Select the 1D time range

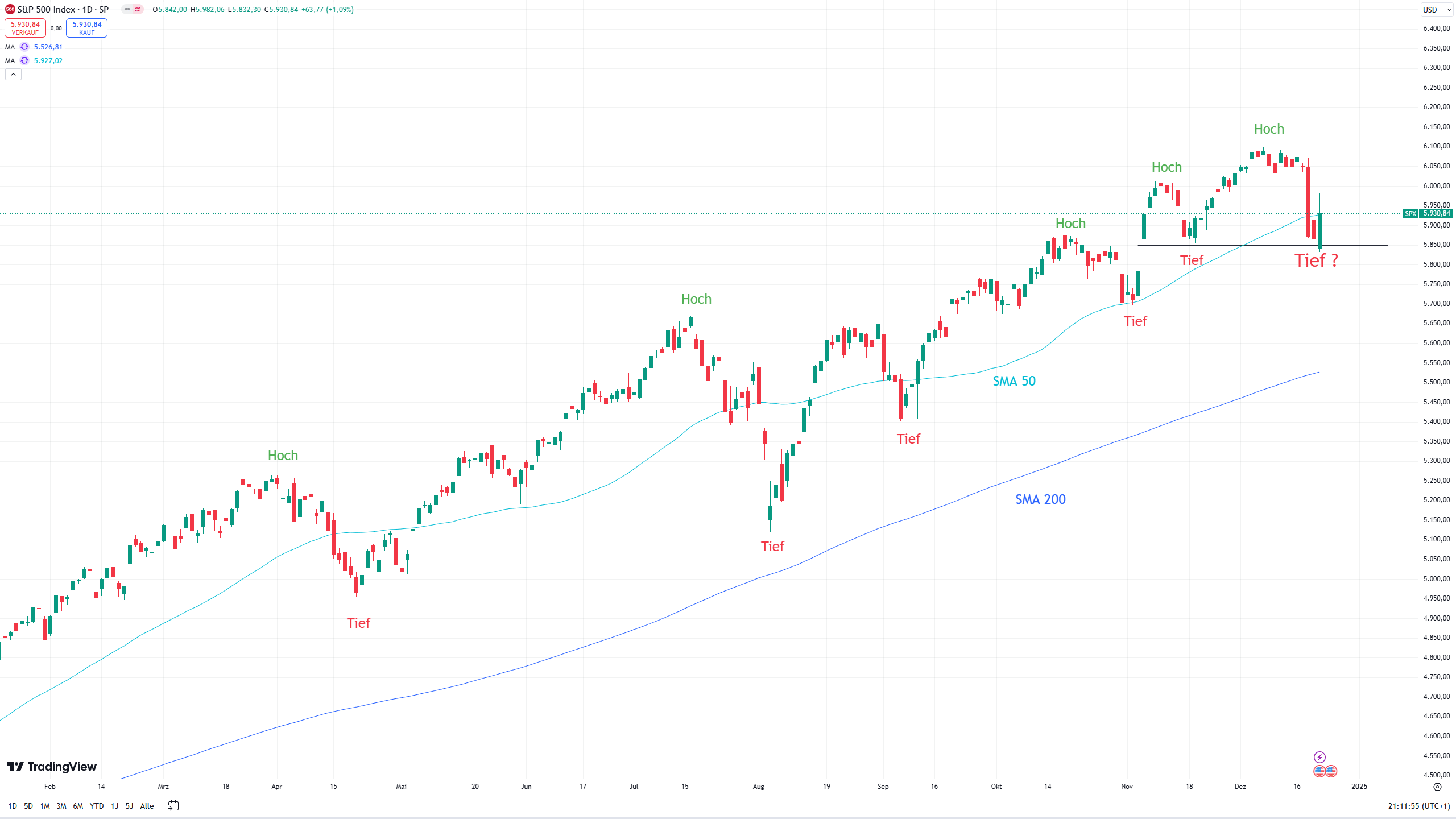point(13,806)
